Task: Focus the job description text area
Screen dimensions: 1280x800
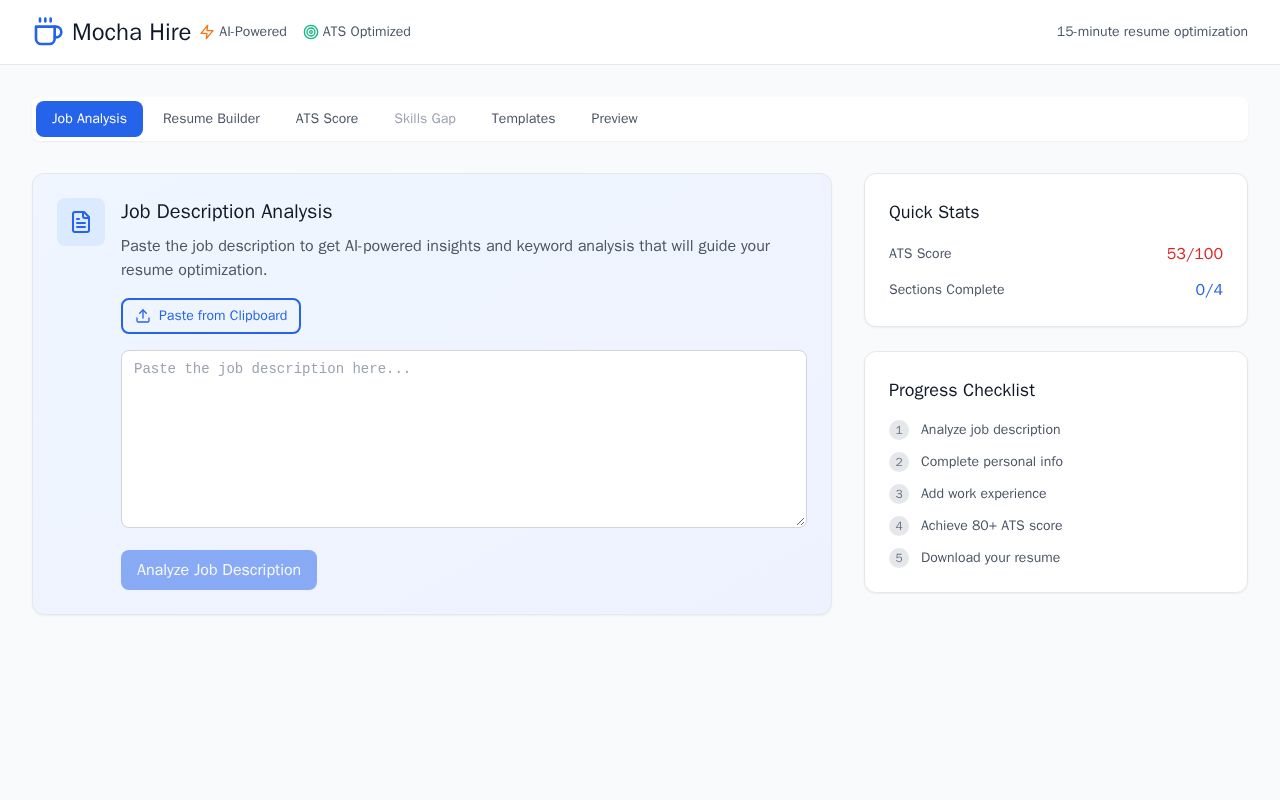Action: (x=464, y=439)
